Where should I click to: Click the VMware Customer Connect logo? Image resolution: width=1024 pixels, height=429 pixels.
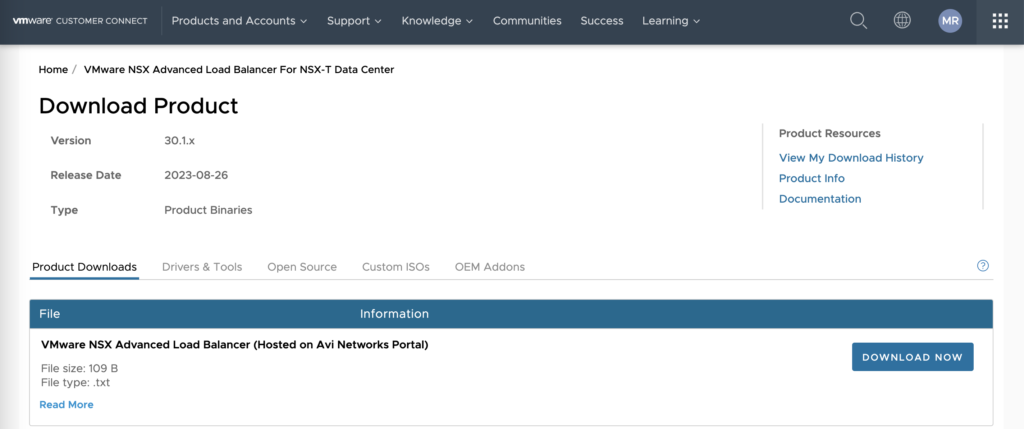[x=80, y=21]
